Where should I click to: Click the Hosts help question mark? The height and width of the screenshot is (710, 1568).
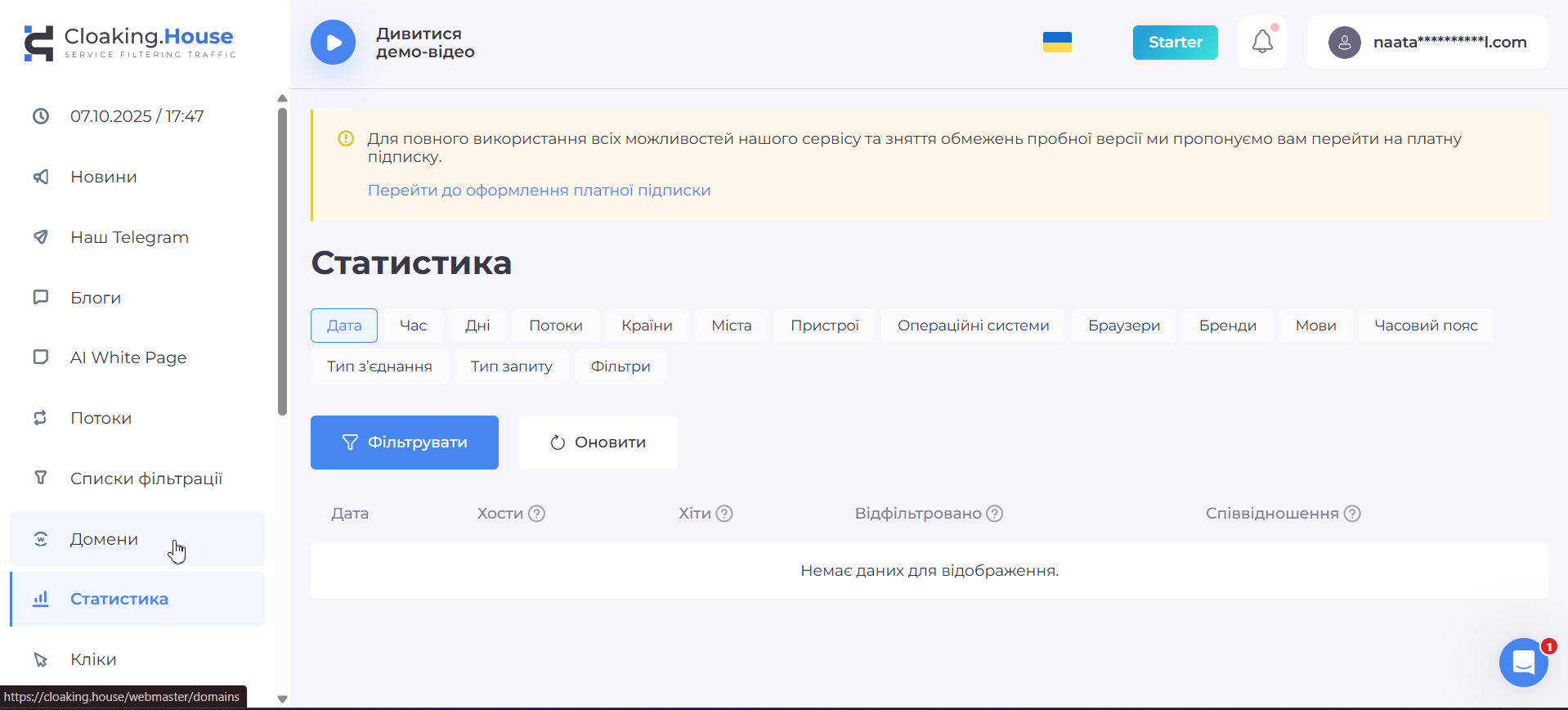click(536, 514)
